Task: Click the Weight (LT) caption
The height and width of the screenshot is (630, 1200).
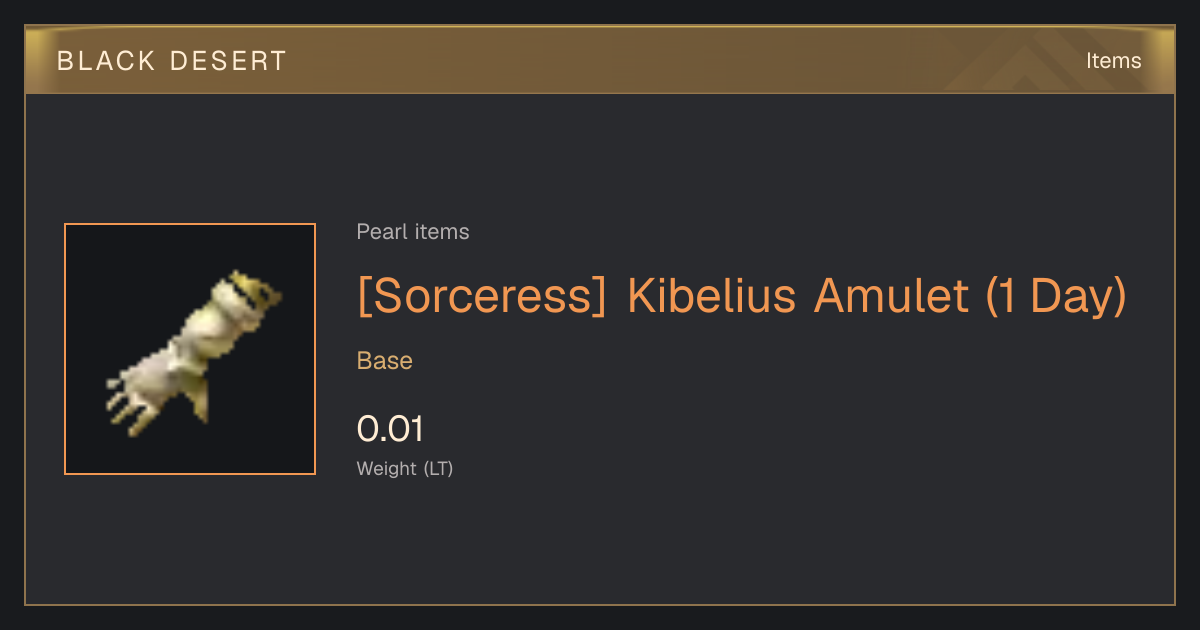Action: click(x=405, y=468)
